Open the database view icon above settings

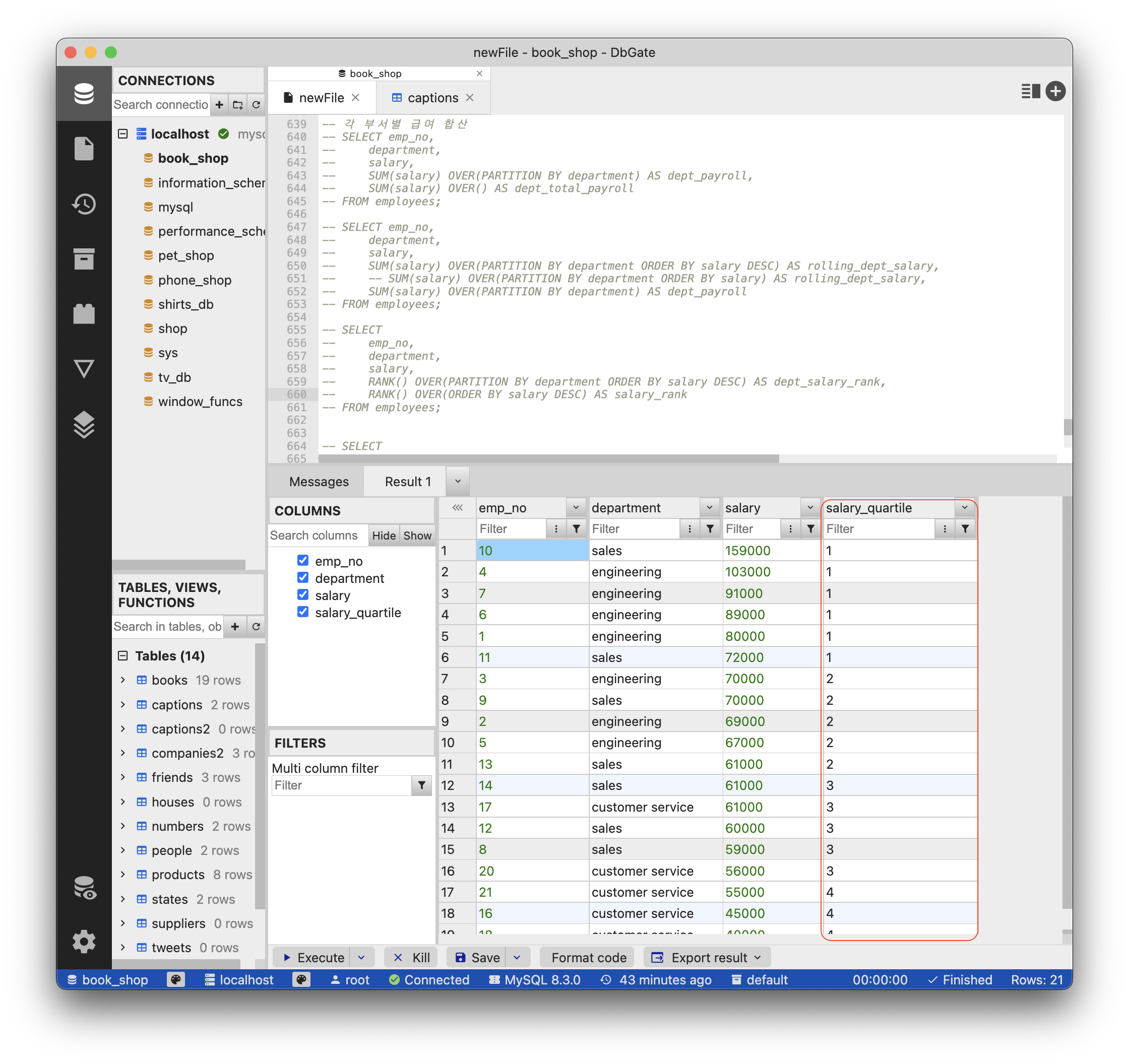85,888
